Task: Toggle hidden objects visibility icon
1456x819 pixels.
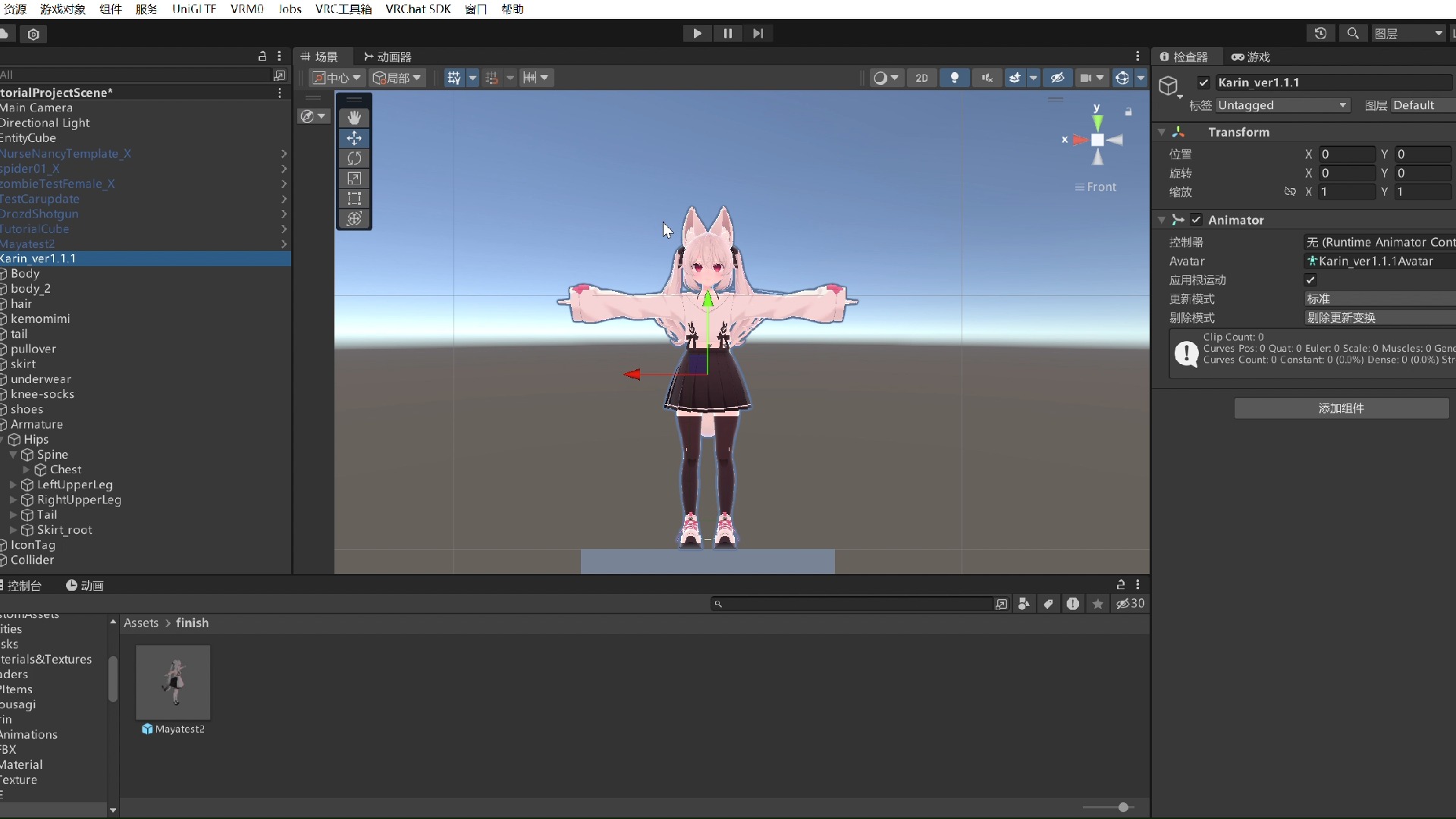Action: click(1057, 77)
